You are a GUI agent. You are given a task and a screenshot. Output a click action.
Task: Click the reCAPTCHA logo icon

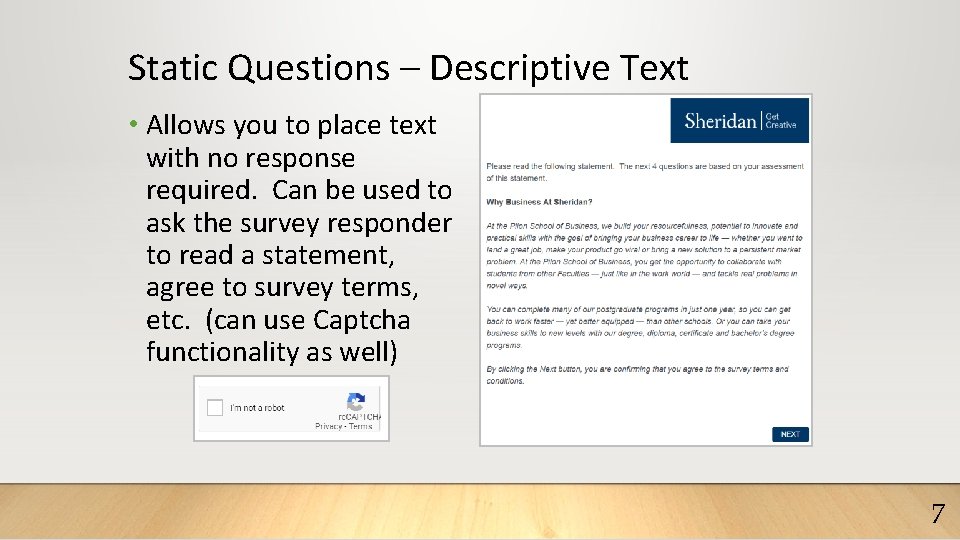pyautogui.click(x=356, y=402)
